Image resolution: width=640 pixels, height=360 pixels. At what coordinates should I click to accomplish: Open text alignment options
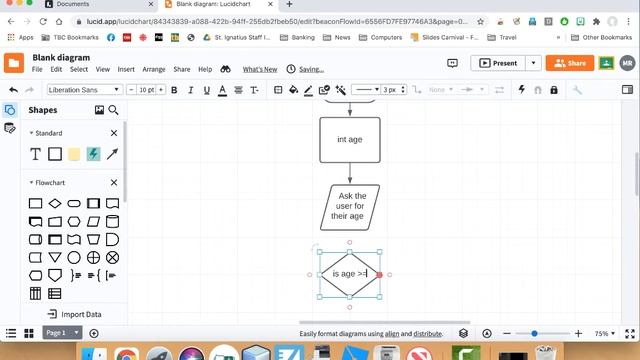238,90
